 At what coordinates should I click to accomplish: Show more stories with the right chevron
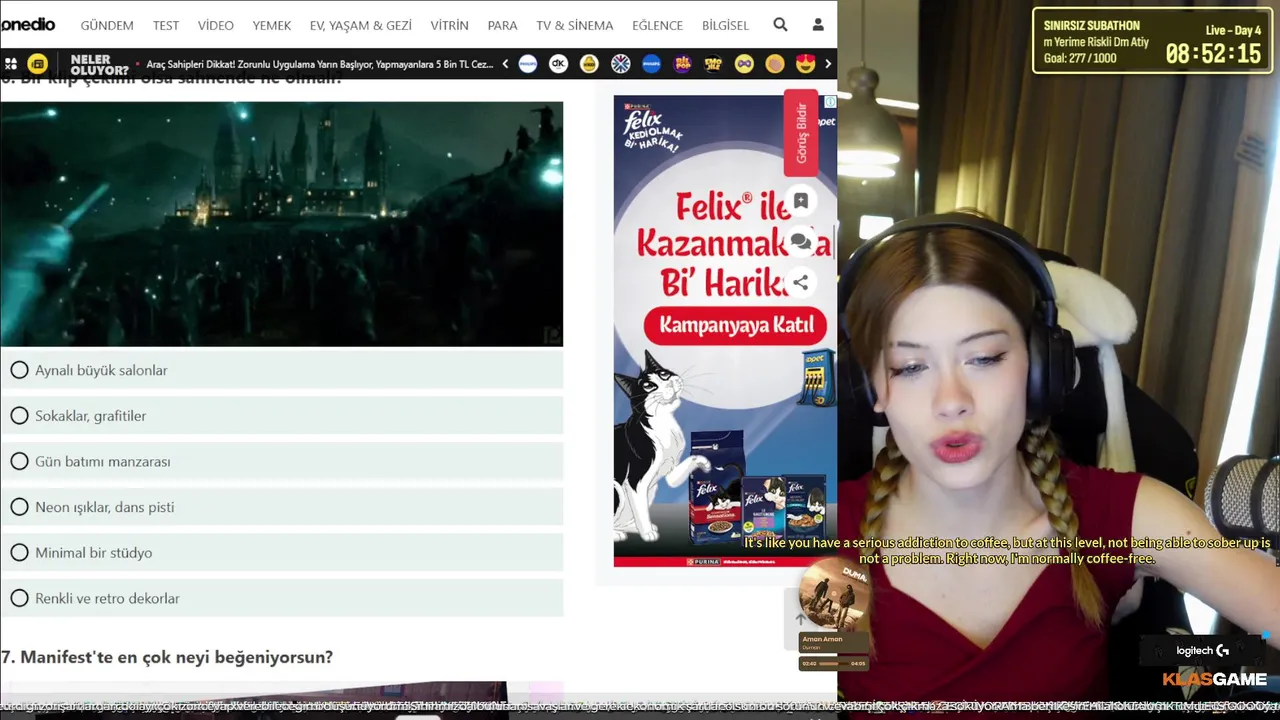[828, 64]
